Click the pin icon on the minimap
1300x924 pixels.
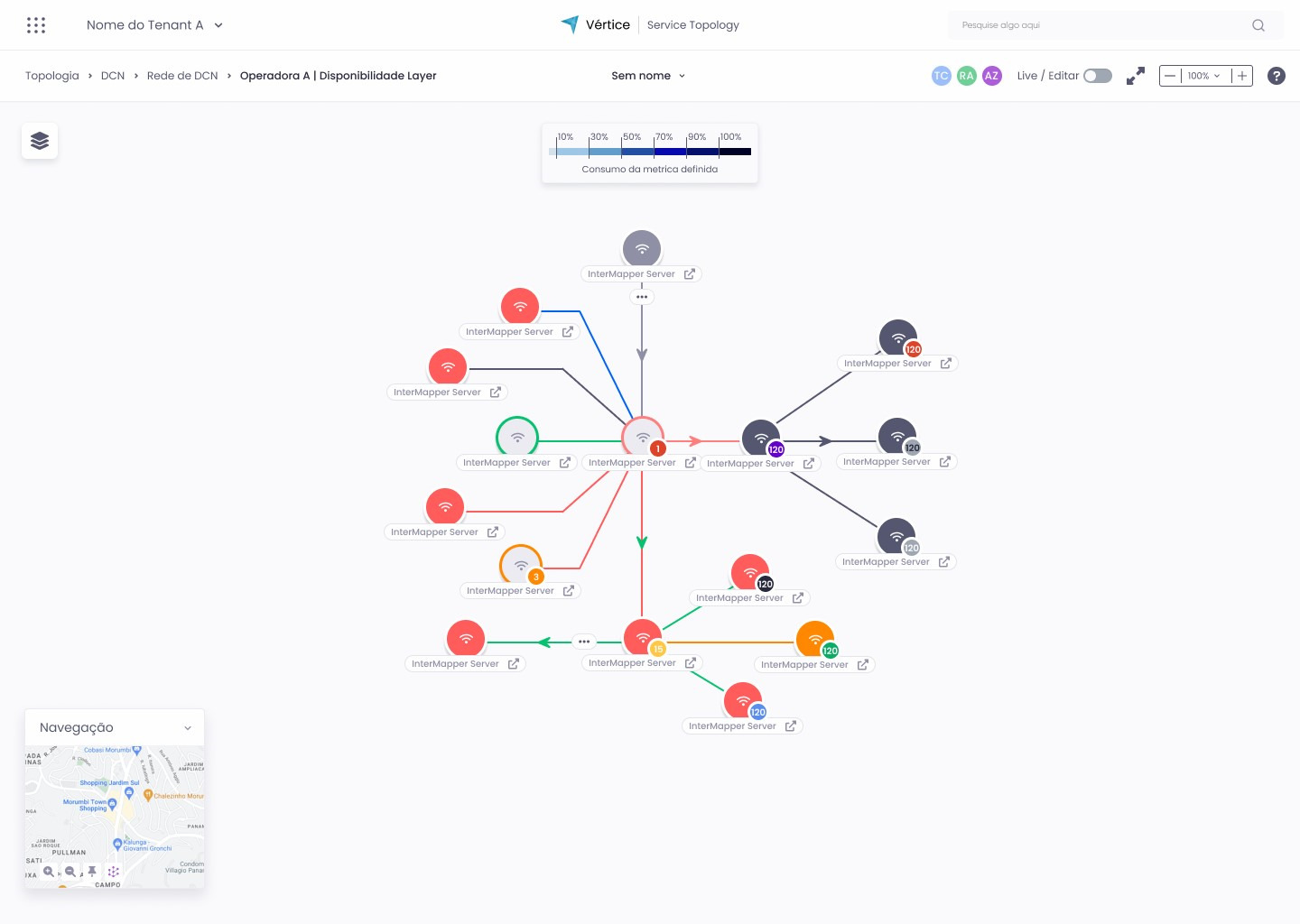tap(92, 872)
